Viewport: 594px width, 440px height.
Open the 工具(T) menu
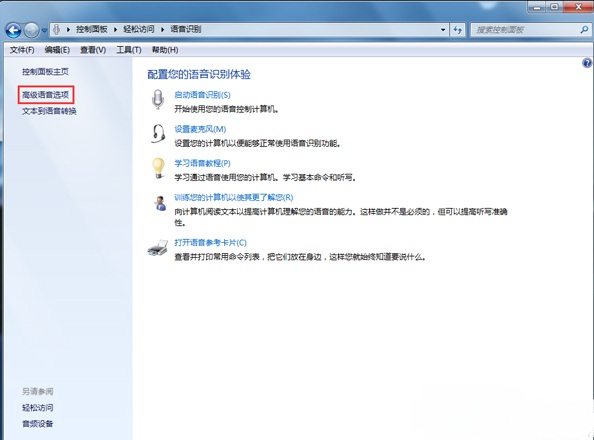[x=129, y=50]
